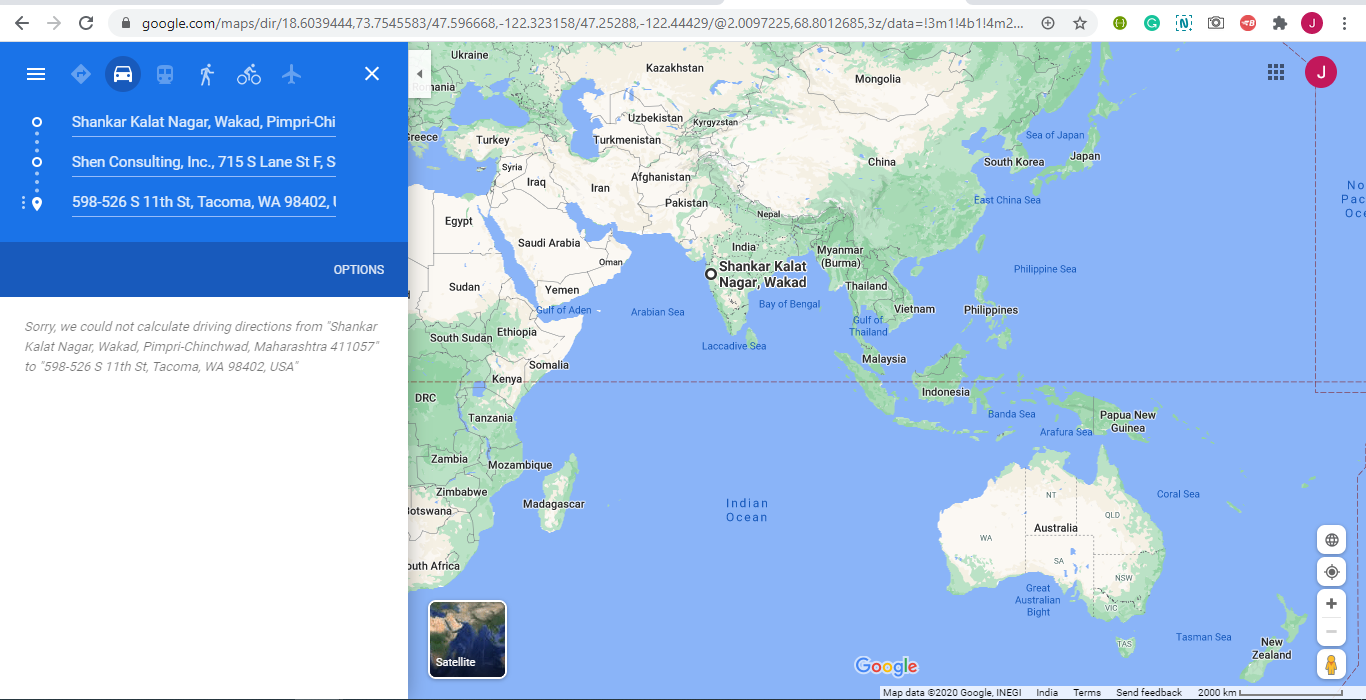This screenshot has height=700, width=1366.
Task: Click the Saudi Arabia label
Action: pos(549,243)
